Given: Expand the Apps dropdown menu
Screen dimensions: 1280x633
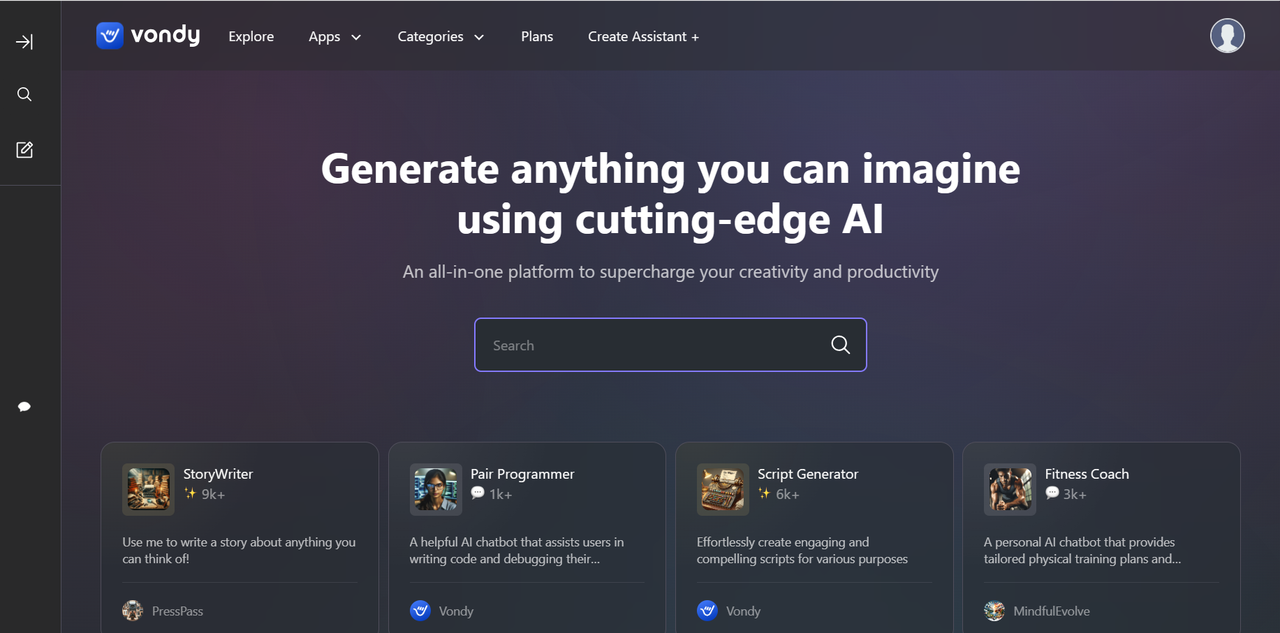Looking at the screenshot, I should (x=335, y=37).
